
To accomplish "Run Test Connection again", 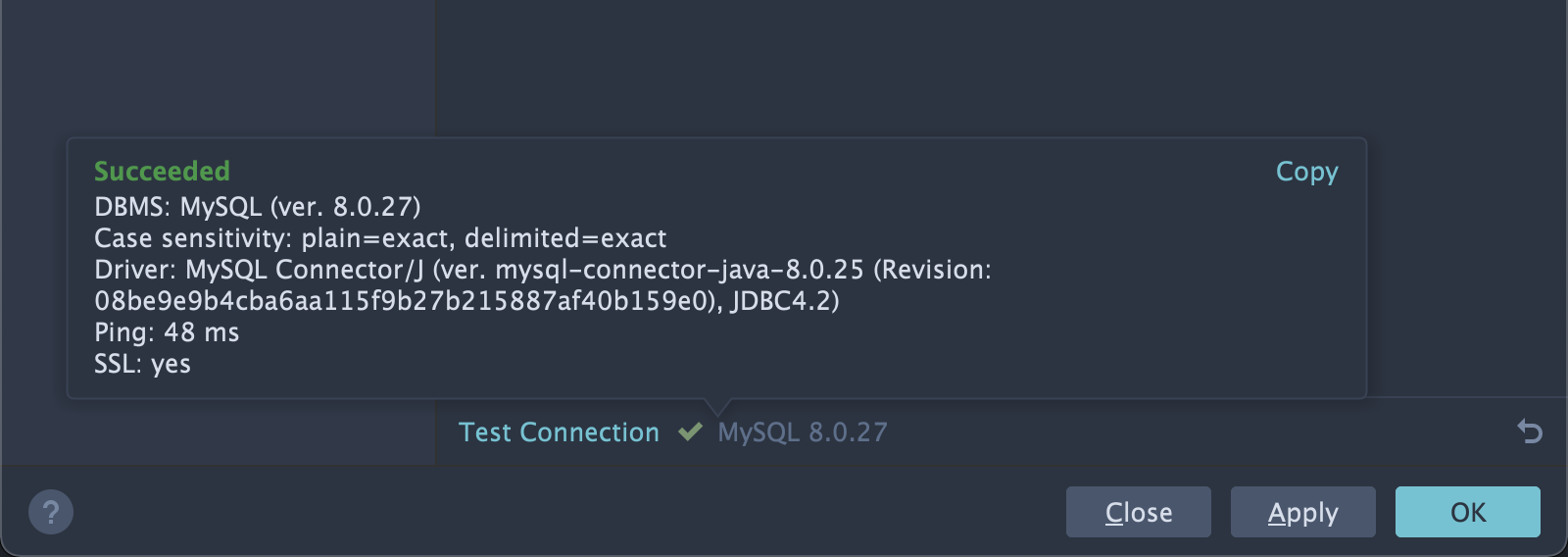I will (x=559, y=432).
